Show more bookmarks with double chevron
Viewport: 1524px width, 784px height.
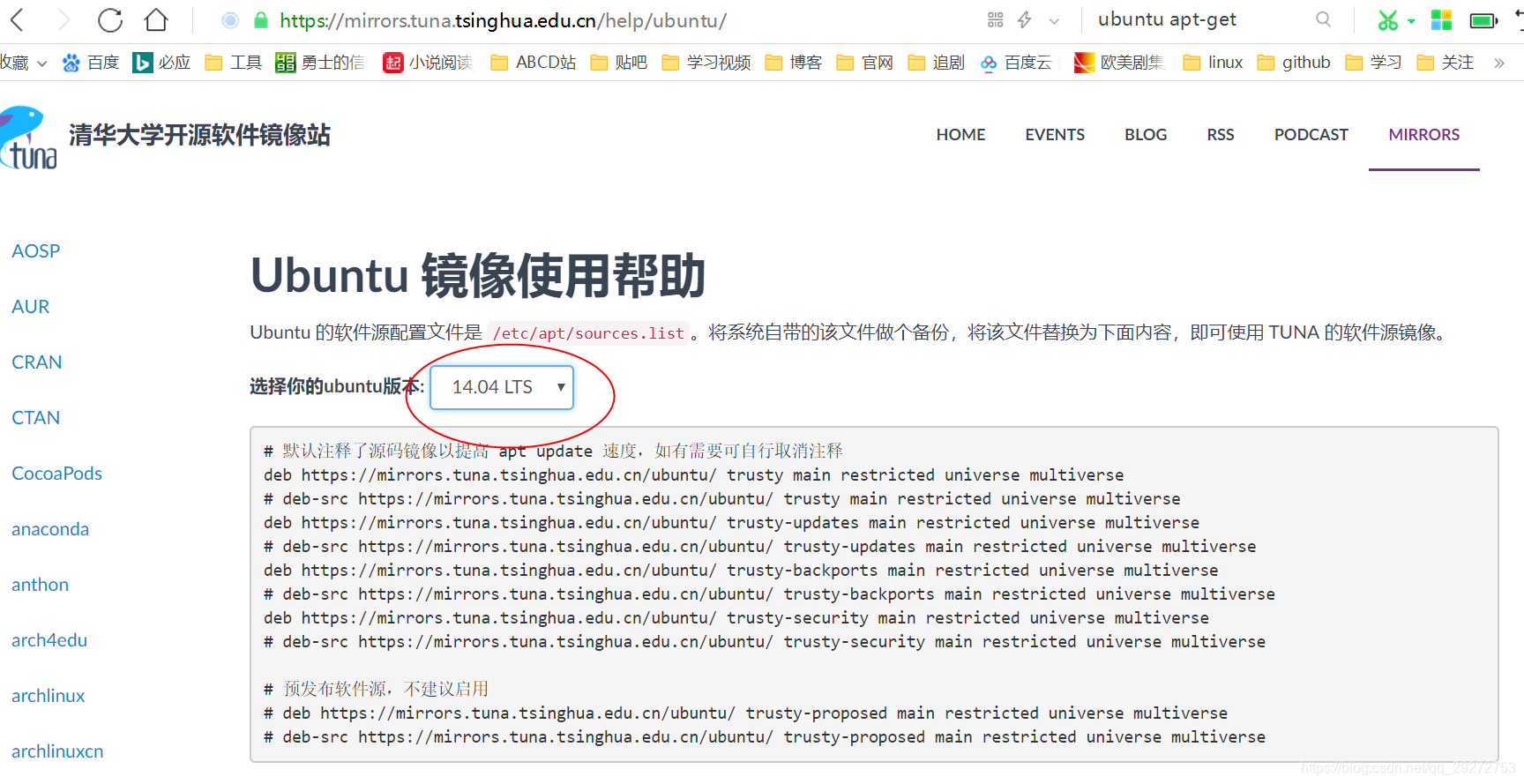[x=1498, y=63]
